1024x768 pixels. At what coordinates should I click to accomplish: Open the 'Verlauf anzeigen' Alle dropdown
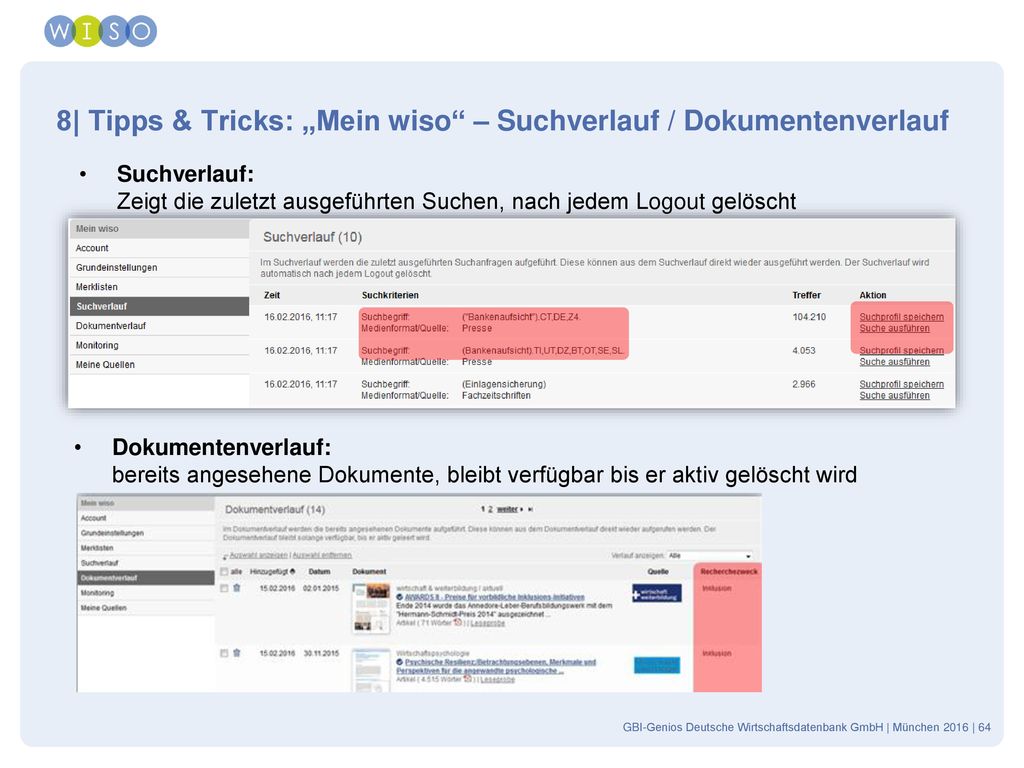pos(710,556)
